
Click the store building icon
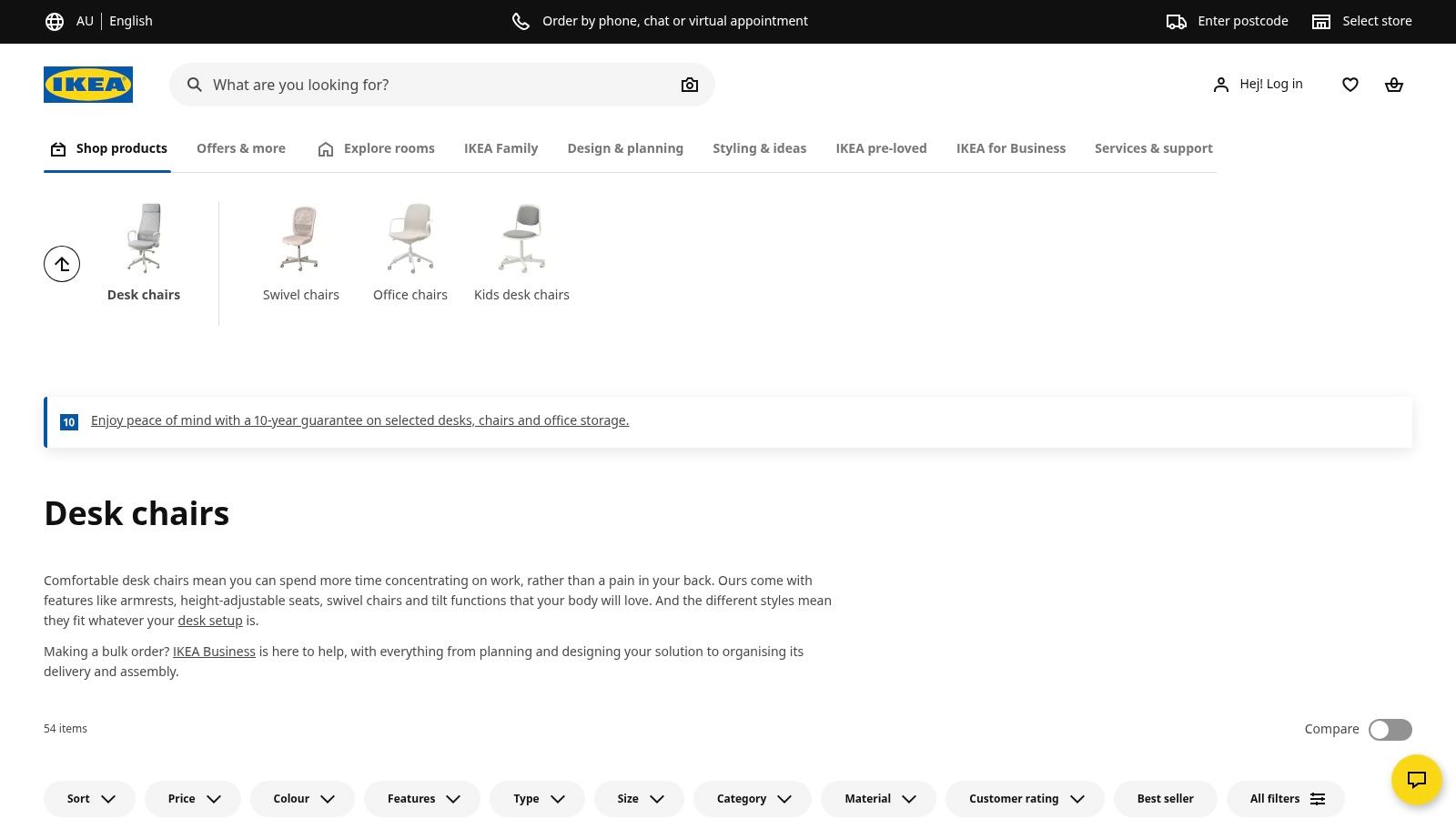(1321, 21)
